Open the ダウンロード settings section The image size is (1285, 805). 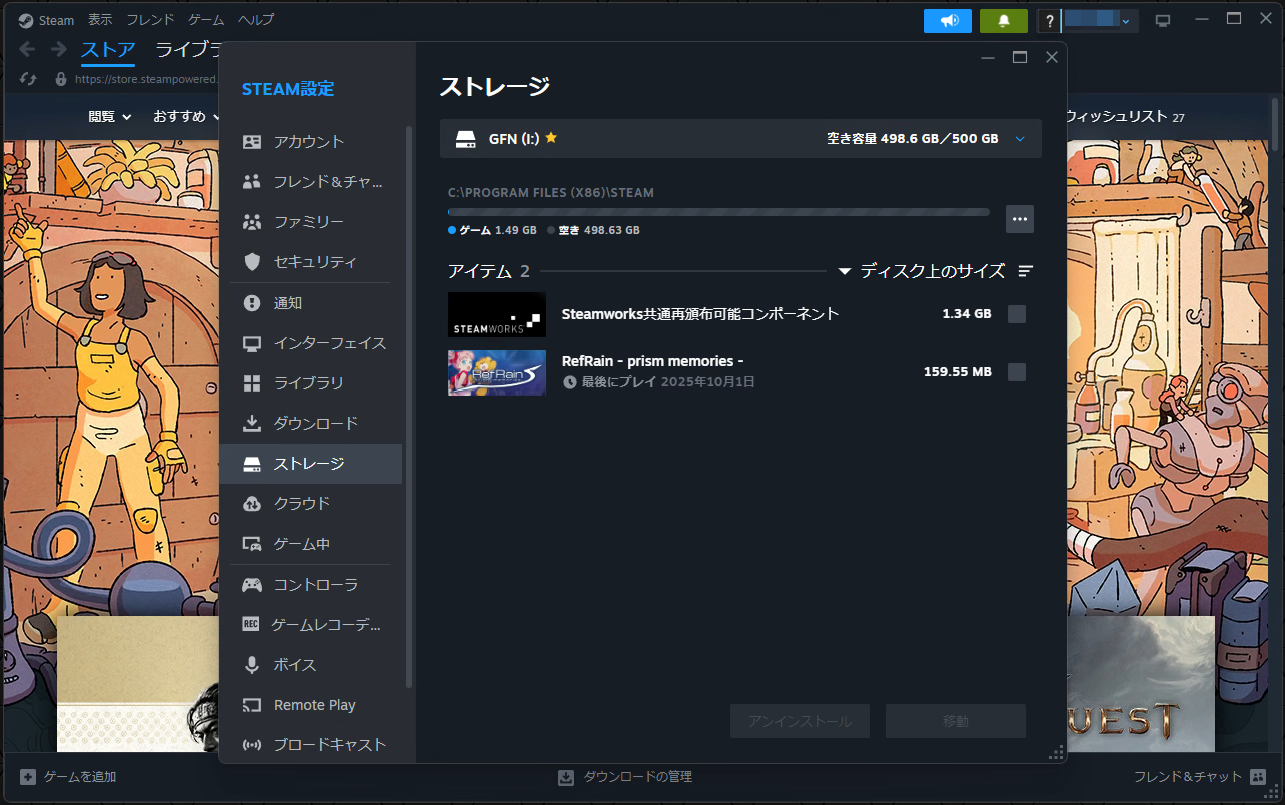pyautogui.click(x=305, y=422)
